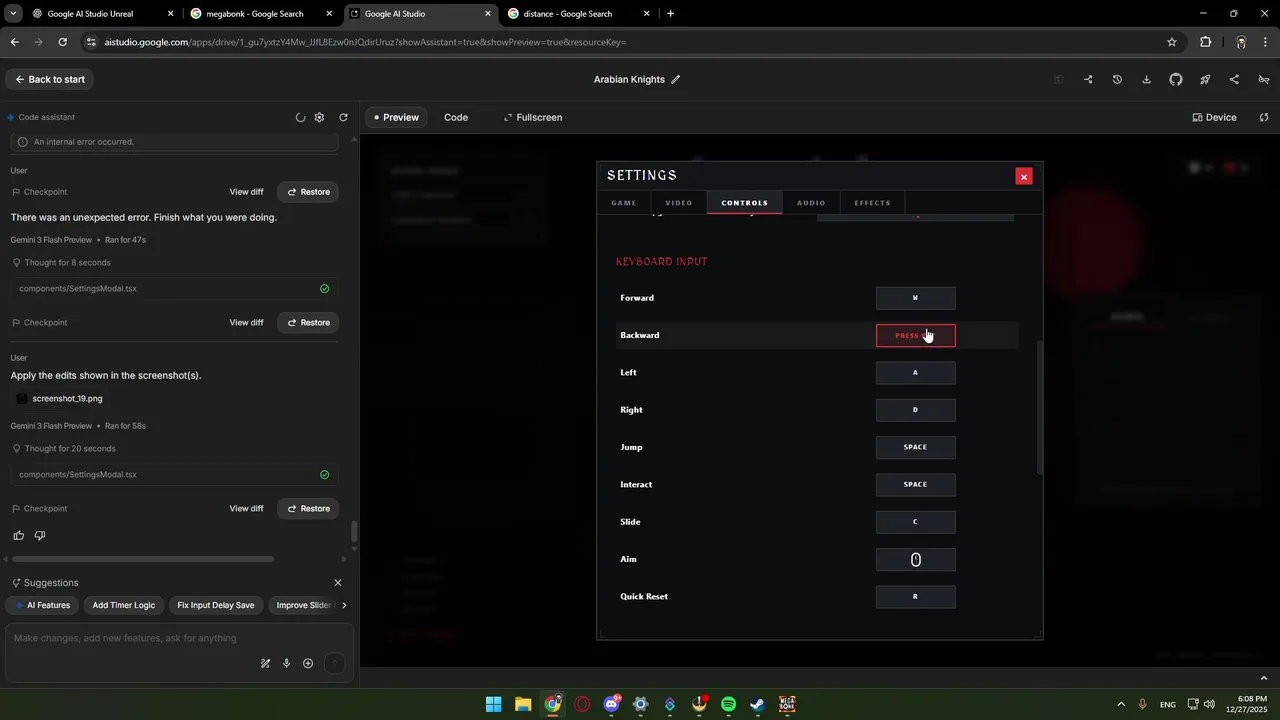Open the Device selector

point(1214,117)
